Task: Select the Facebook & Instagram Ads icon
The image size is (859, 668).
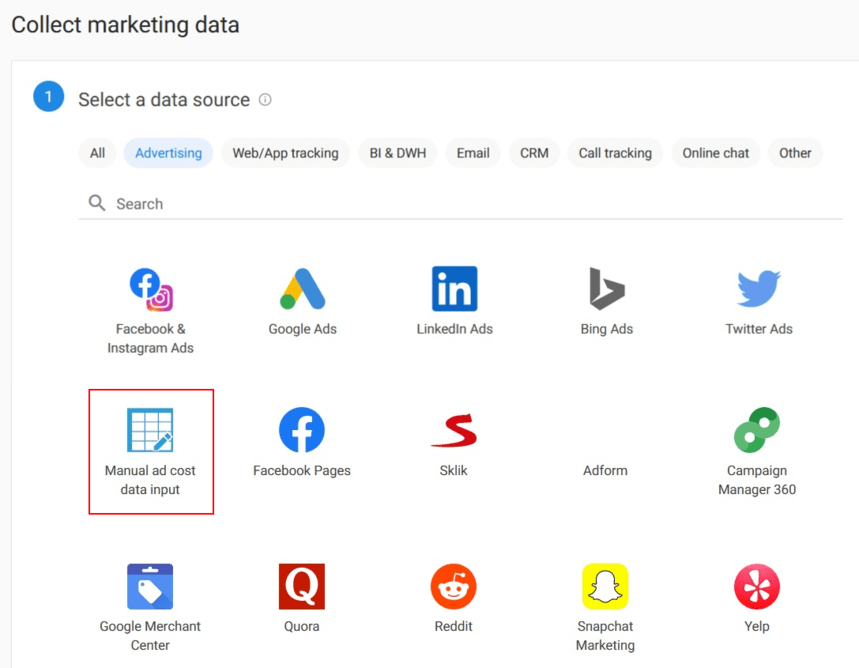Action: (x=151, y=289)
